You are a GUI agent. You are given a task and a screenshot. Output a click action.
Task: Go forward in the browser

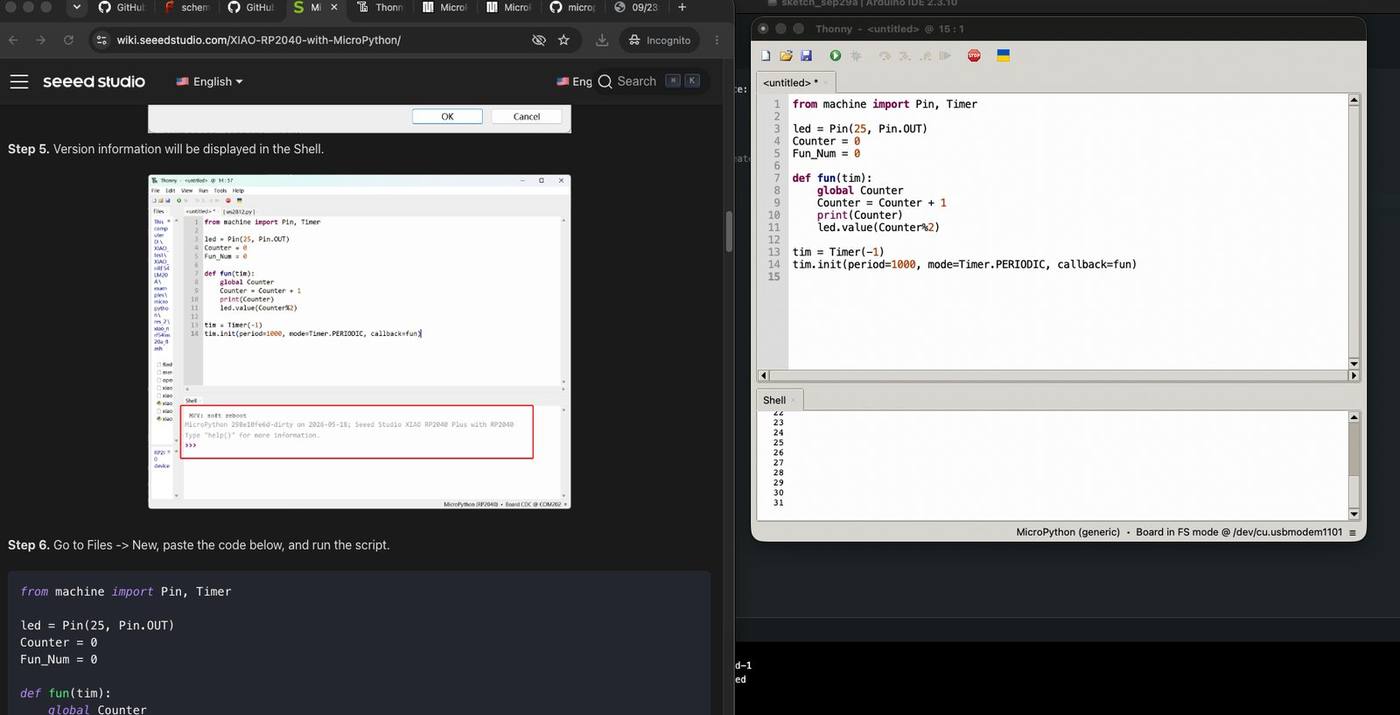[41, 40]
